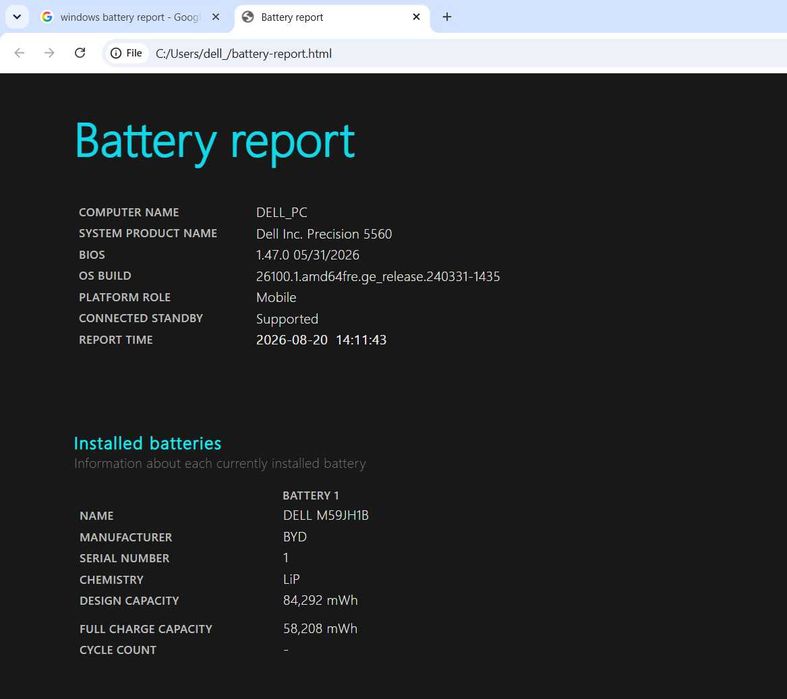The height and width of the screenshot is (699, 787).
Task: Click the FULL CHARGE CAPACITY row label
Action: tap(146, 629)
